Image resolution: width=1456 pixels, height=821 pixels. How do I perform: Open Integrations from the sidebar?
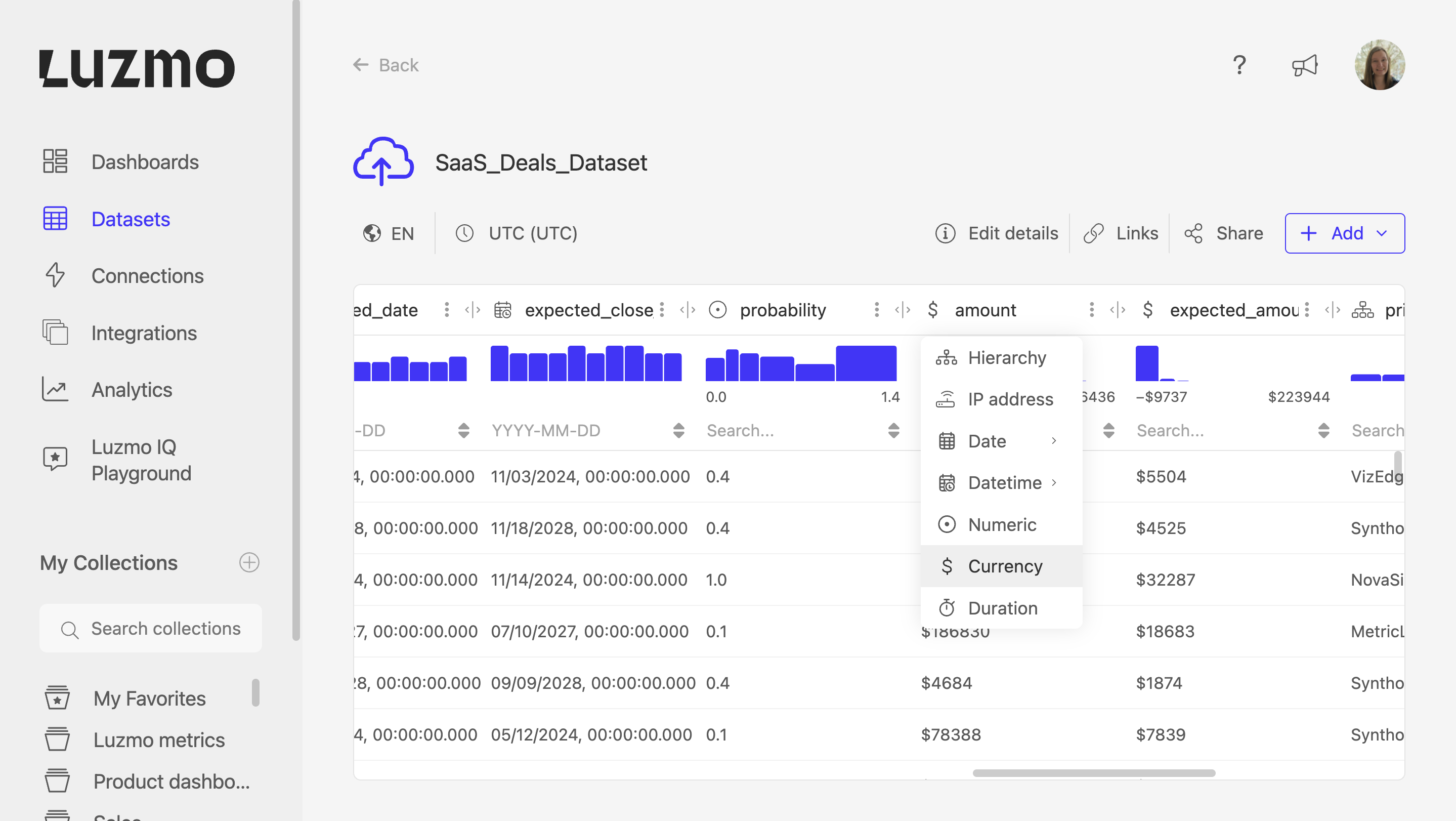[x=144, y=333]
